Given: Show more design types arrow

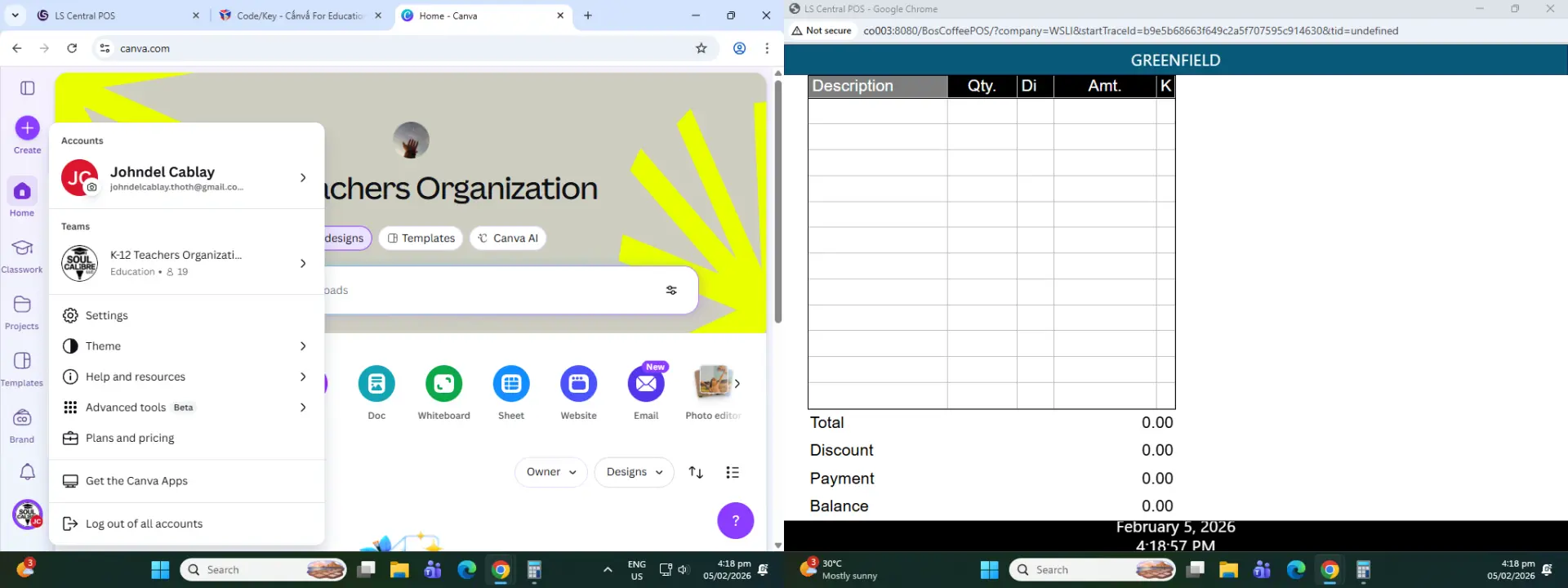Looking at the screenshot, I should click(737, 383).
